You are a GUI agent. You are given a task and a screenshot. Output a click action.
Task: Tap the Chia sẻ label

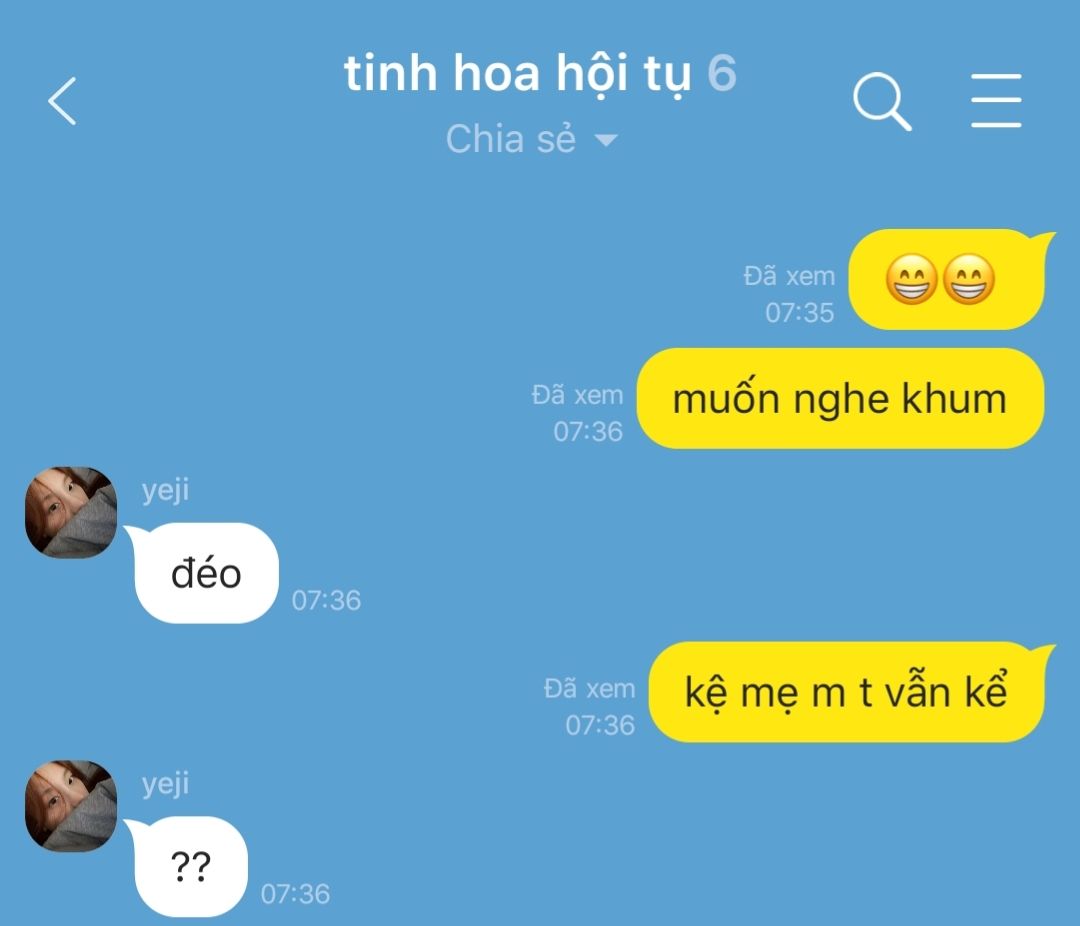click(x=510, y=139)
